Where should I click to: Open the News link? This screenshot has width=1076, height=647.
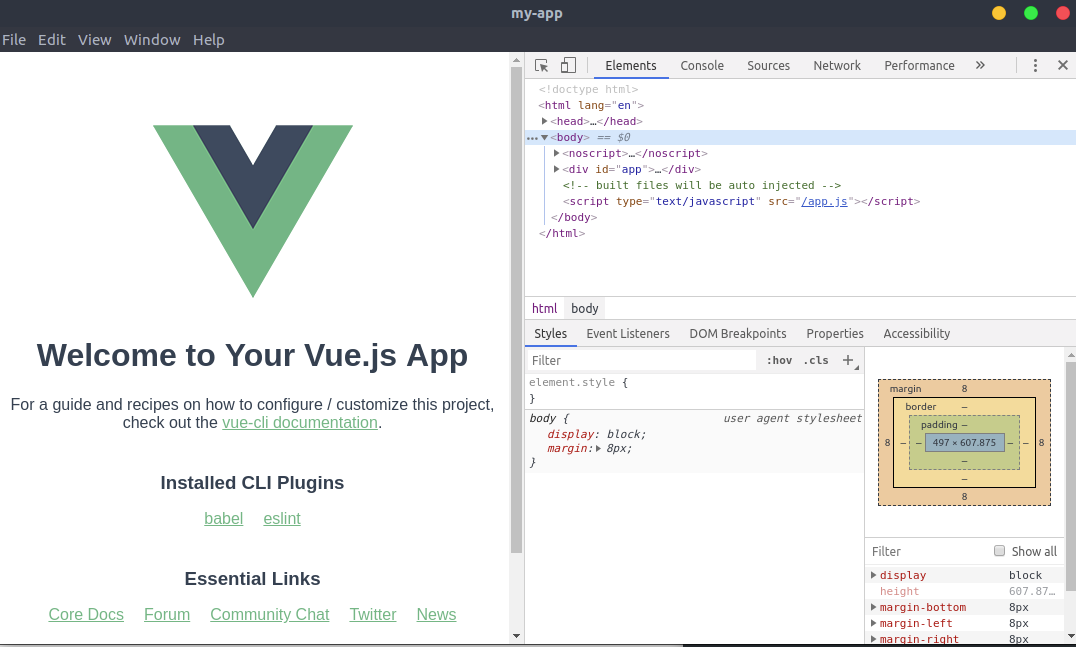tap(436, 615)
